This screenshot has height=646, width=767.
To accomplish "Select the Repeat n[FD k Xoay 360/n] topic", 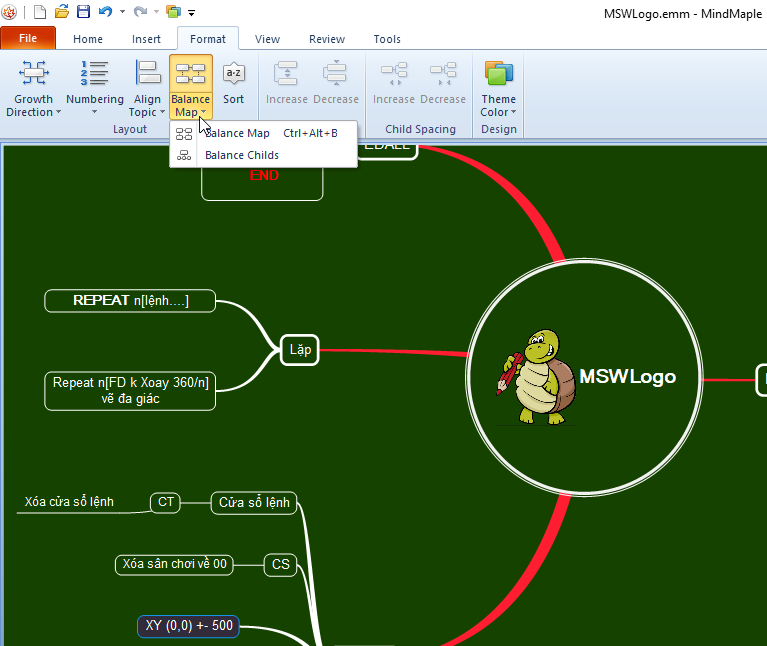I will 130,391.
